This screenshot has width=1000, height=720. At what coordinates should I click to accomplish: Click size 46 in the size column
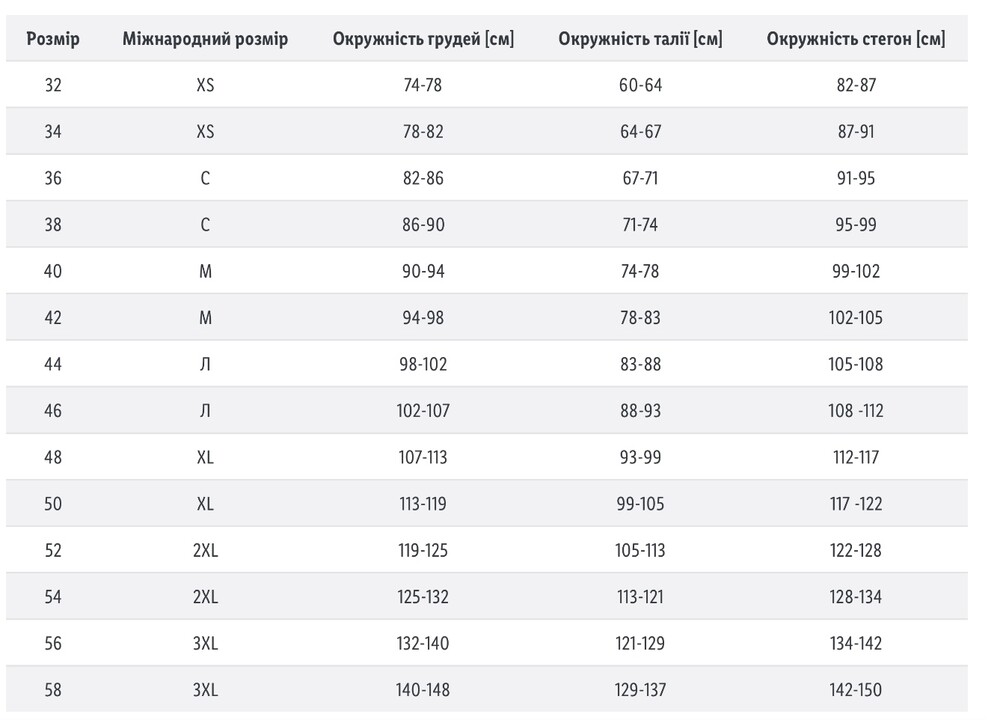tap(53, 411)
